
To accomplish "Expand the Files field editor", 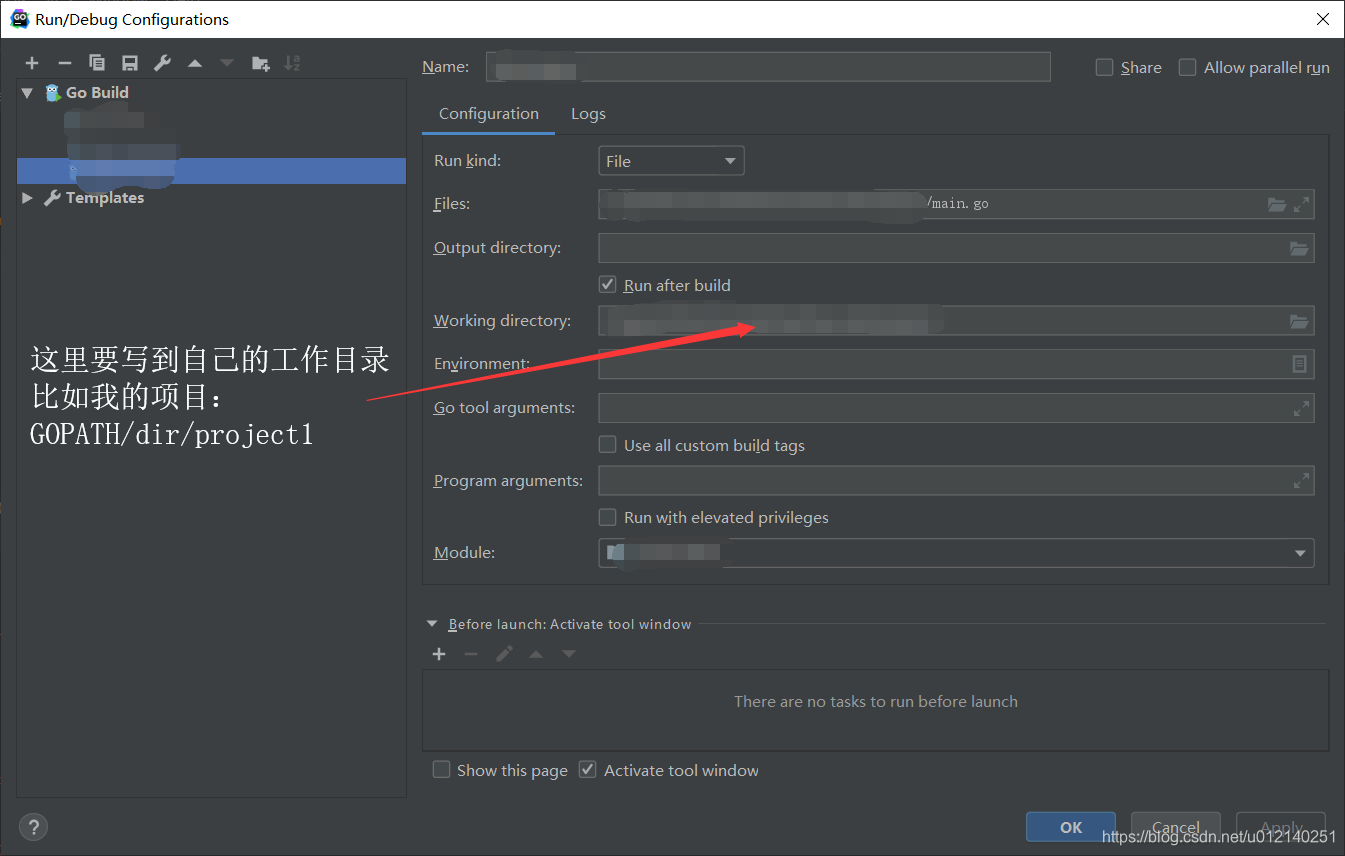I will [1301, 204].
